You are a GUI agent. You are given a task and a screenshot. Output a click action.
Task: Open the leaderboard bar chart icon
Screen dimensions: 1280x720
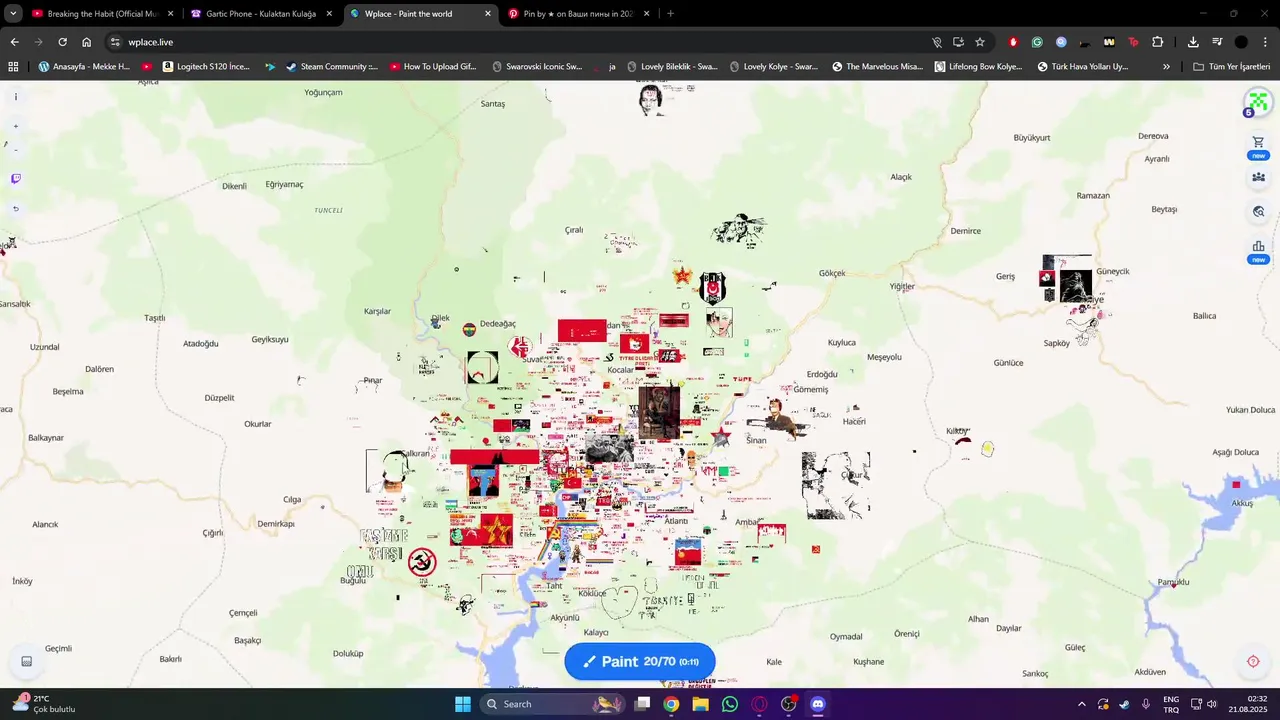tap(1258, 246)
